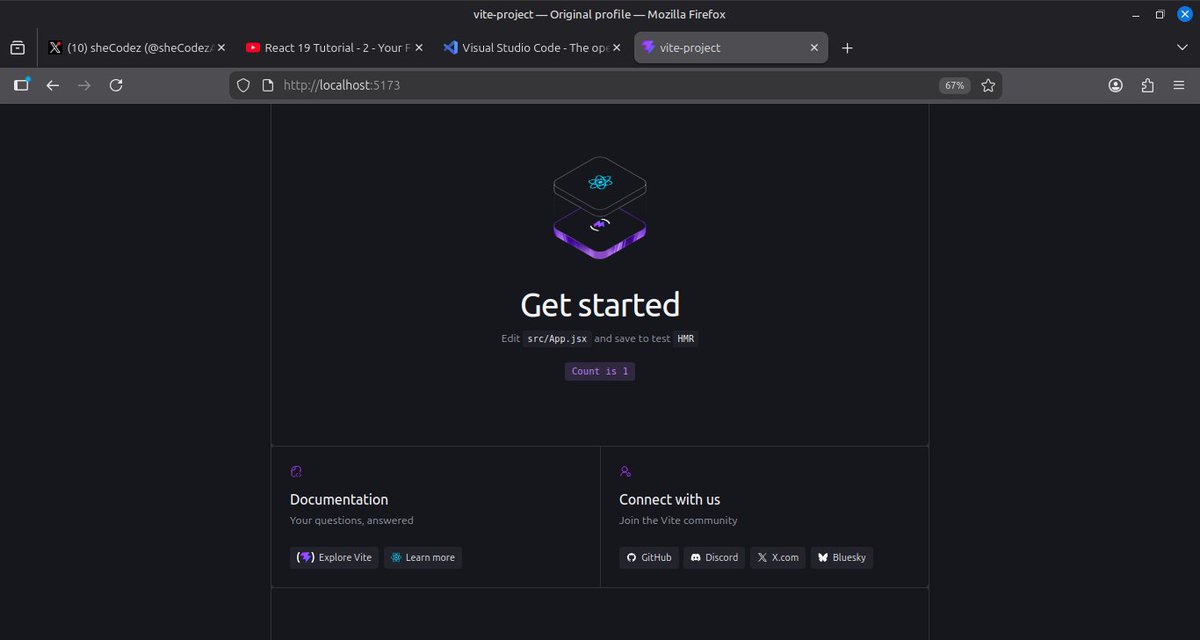View site information page icon

[x=267, y=85]
